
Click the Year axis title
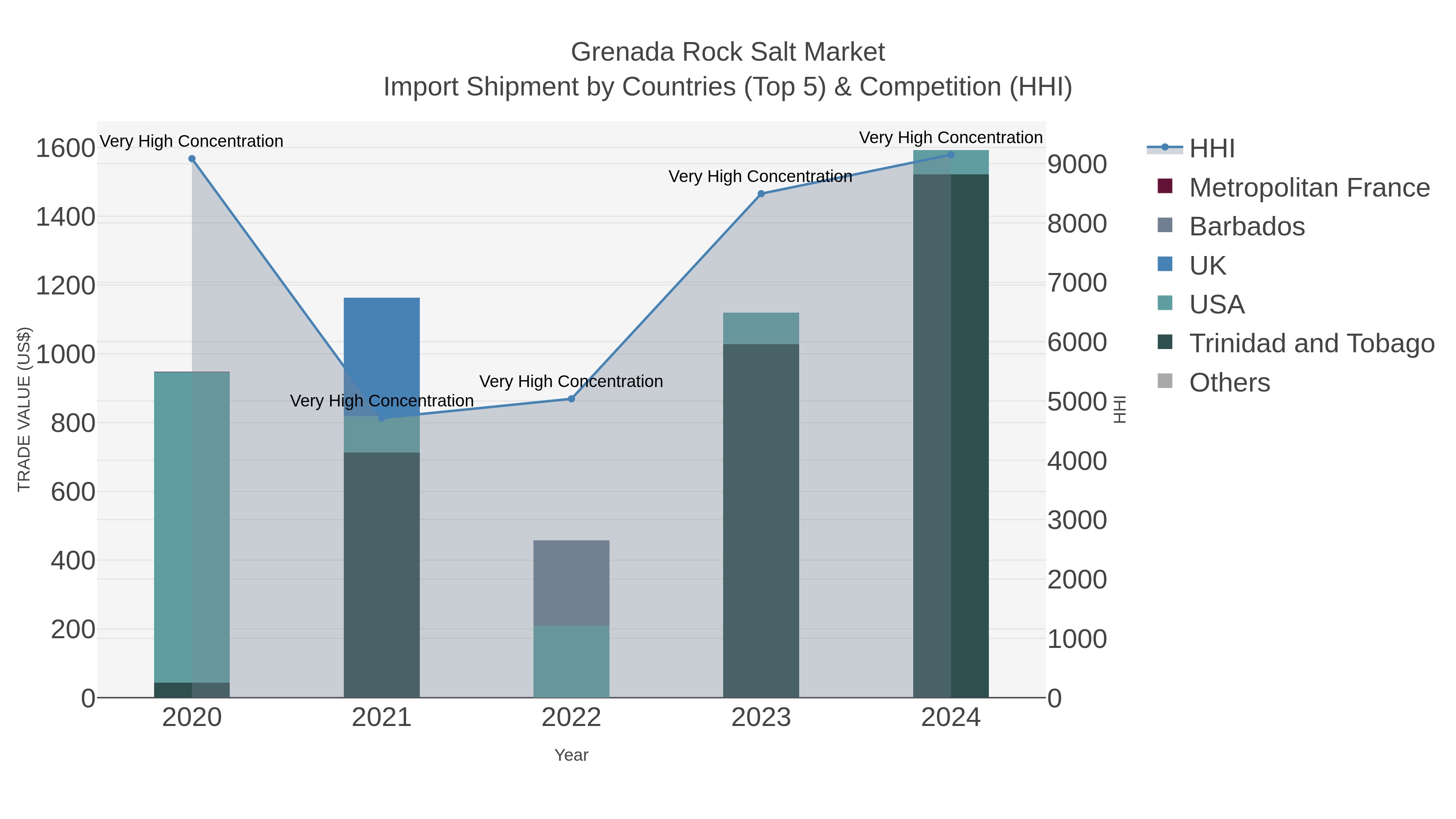(571, 755)
